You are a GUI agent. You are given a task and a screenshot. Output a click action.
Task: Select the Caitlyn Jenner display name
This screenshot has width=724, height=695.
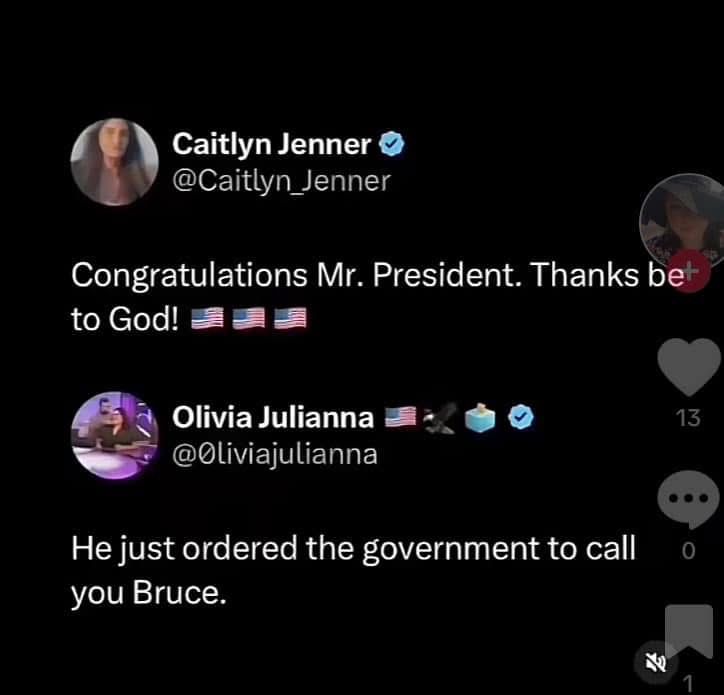tap(272, 144)
